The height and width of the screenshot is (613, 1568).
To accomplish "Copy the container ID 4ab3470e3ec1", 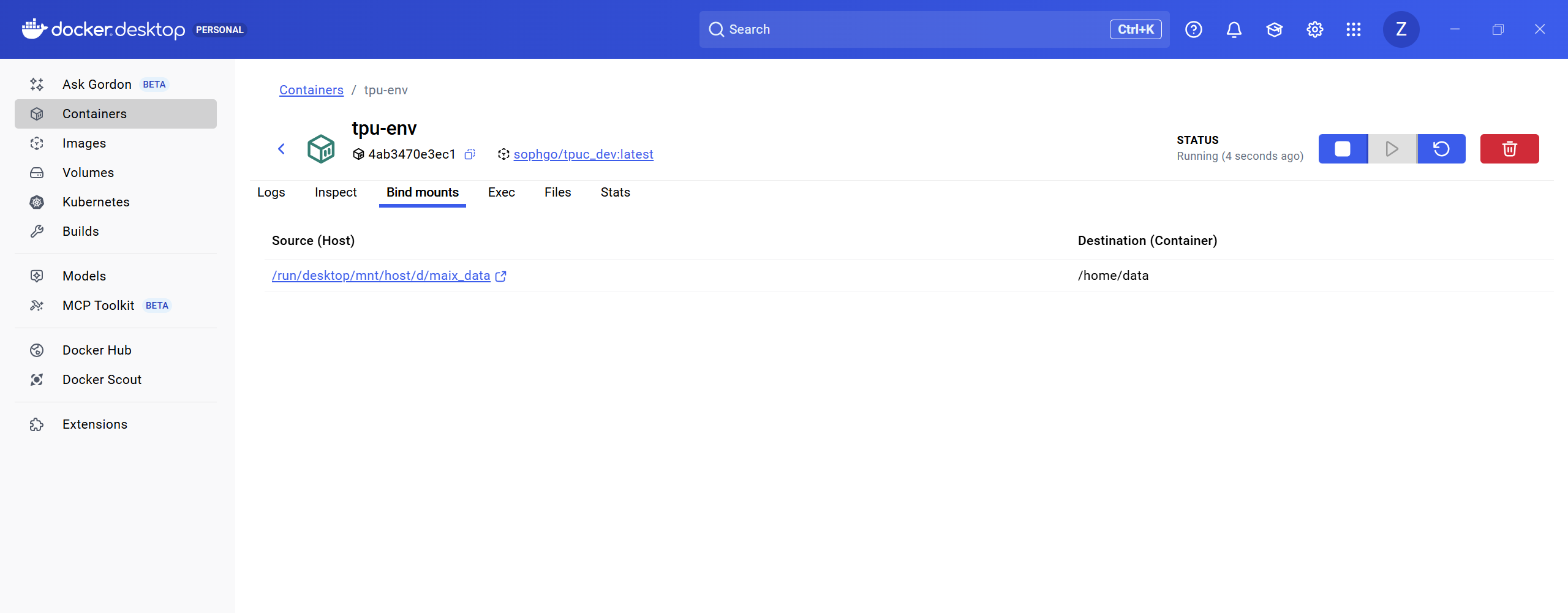I will [470, 154].
